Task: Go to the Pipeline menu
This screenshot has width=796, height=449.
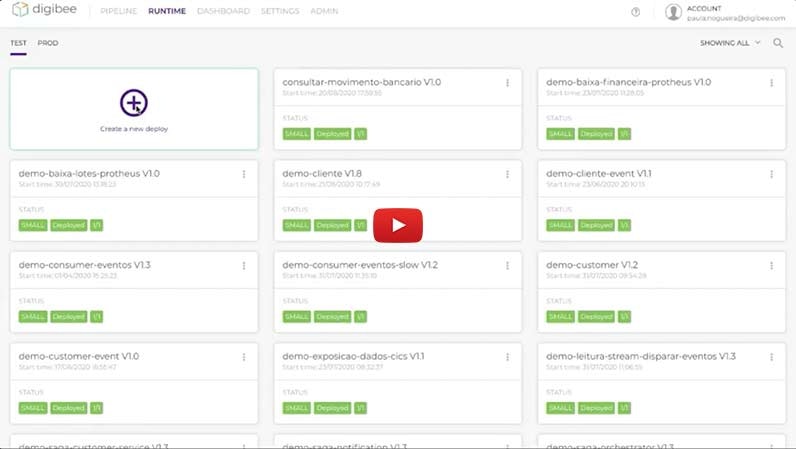Action: click(118, 11)
